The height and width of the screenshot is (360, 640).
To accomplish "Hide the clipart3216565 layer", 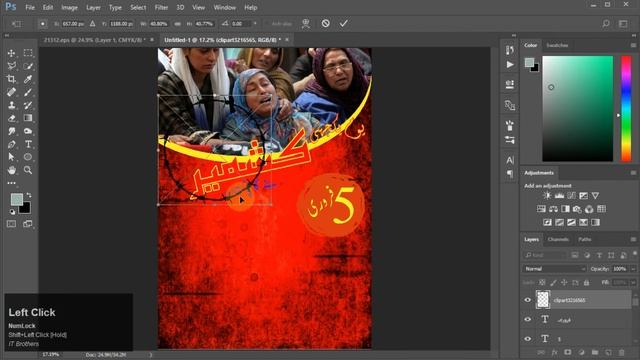I will pyautogui.click(x=527, y=300).
